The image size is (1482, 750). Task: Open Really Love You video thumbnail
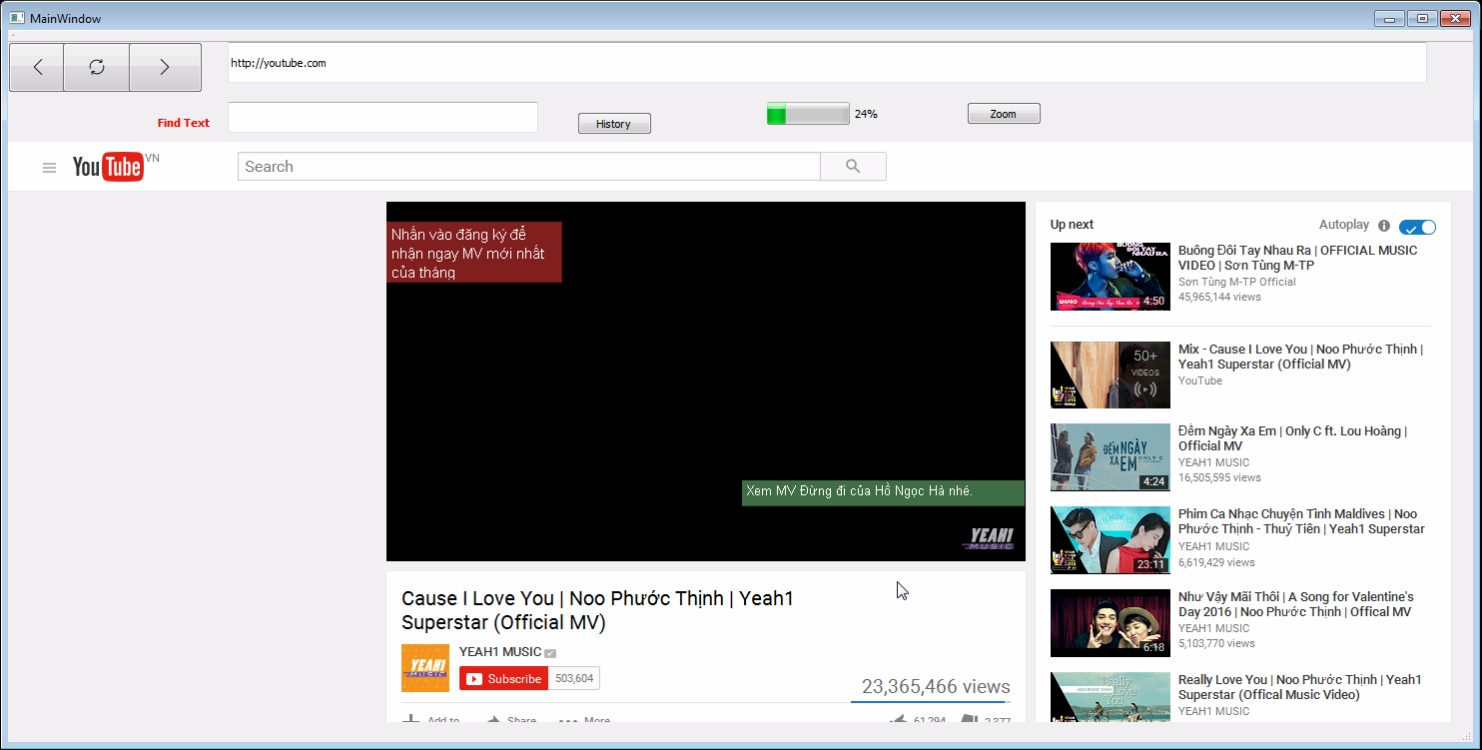point(1110,697)
